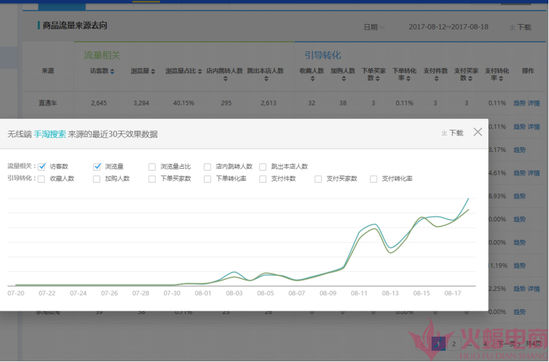This screenshot has height=362, width=549.
Task: Open 趋势 link in the 直通车 row
Action: [x=519, y=103]
